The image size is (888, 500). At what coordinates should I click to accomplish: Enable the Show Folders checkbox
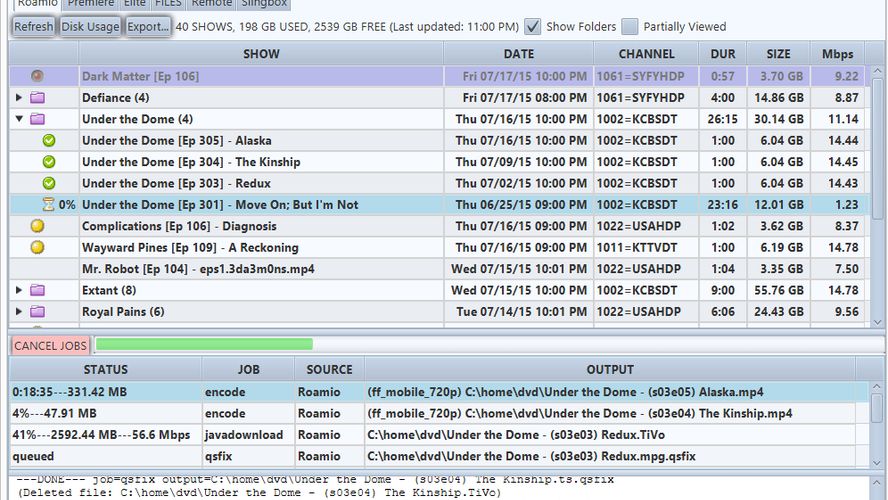[x=532, y=27]
